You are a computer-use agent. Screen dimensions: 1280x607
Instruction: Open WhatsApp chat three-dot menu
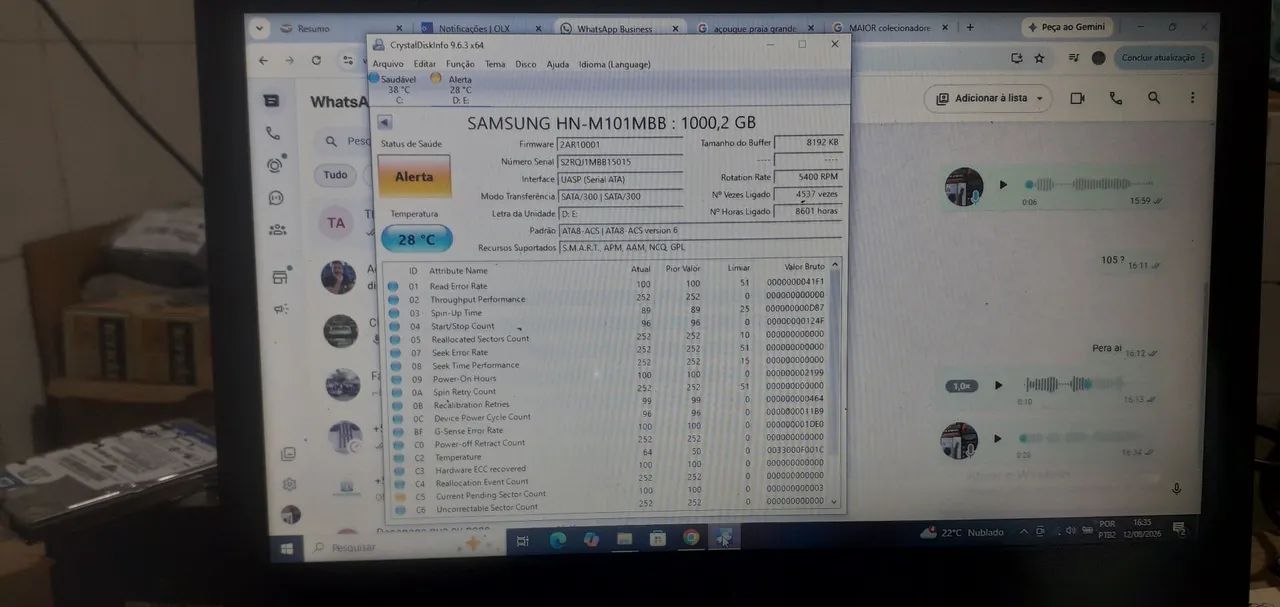tap(1192, 98)
